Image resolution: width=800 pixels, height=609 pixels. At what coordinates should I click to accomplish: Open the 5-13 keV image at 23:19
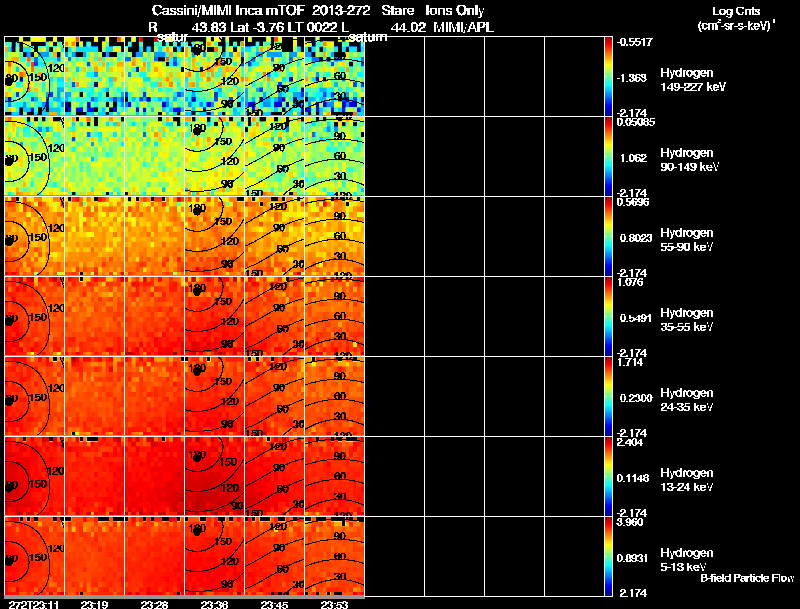[94, 556]
